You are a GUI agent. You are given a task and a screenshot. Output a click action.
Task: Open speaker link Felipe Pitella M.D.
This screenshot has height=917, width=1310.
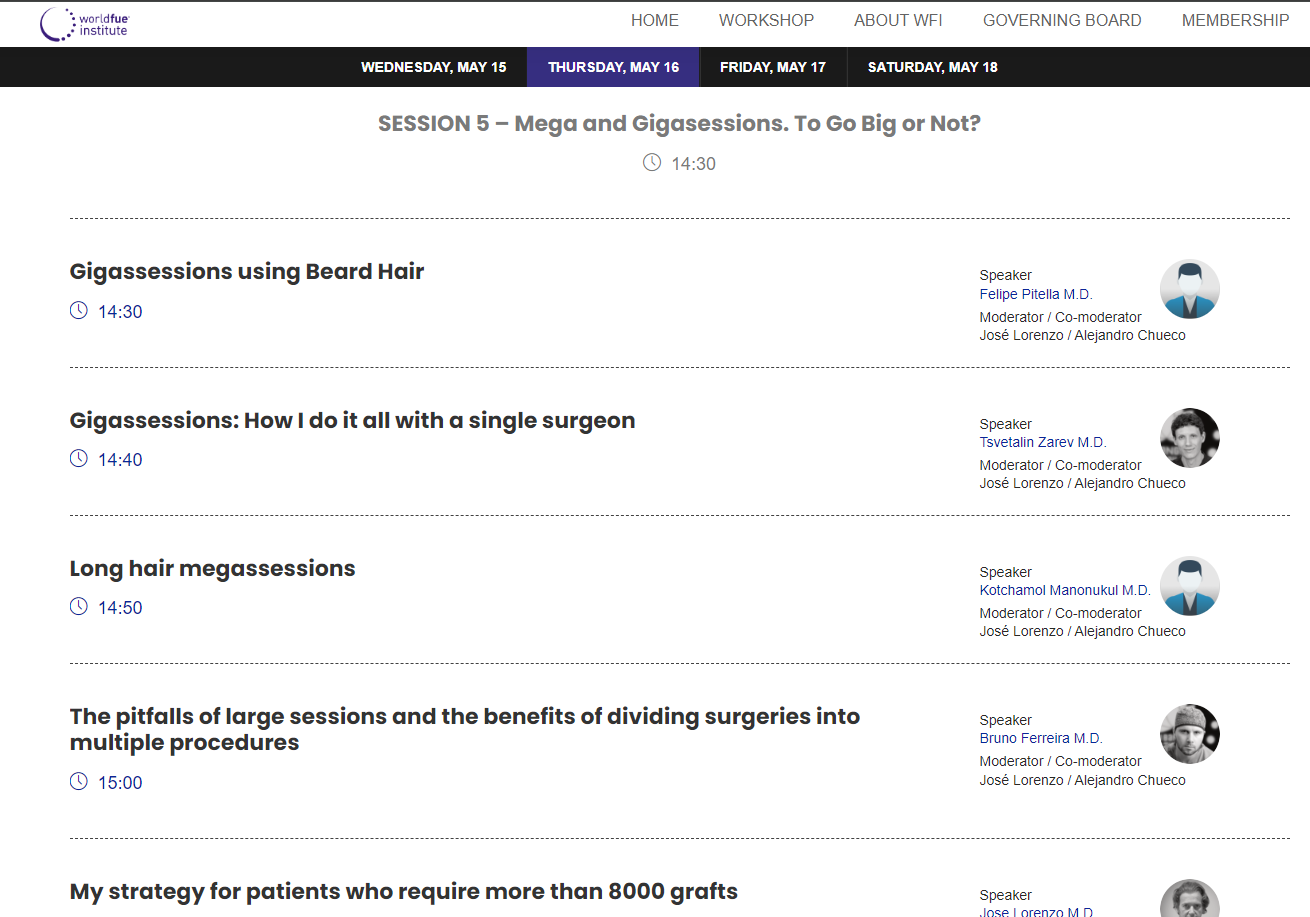pyautogui.click(x=1035, y=294)
